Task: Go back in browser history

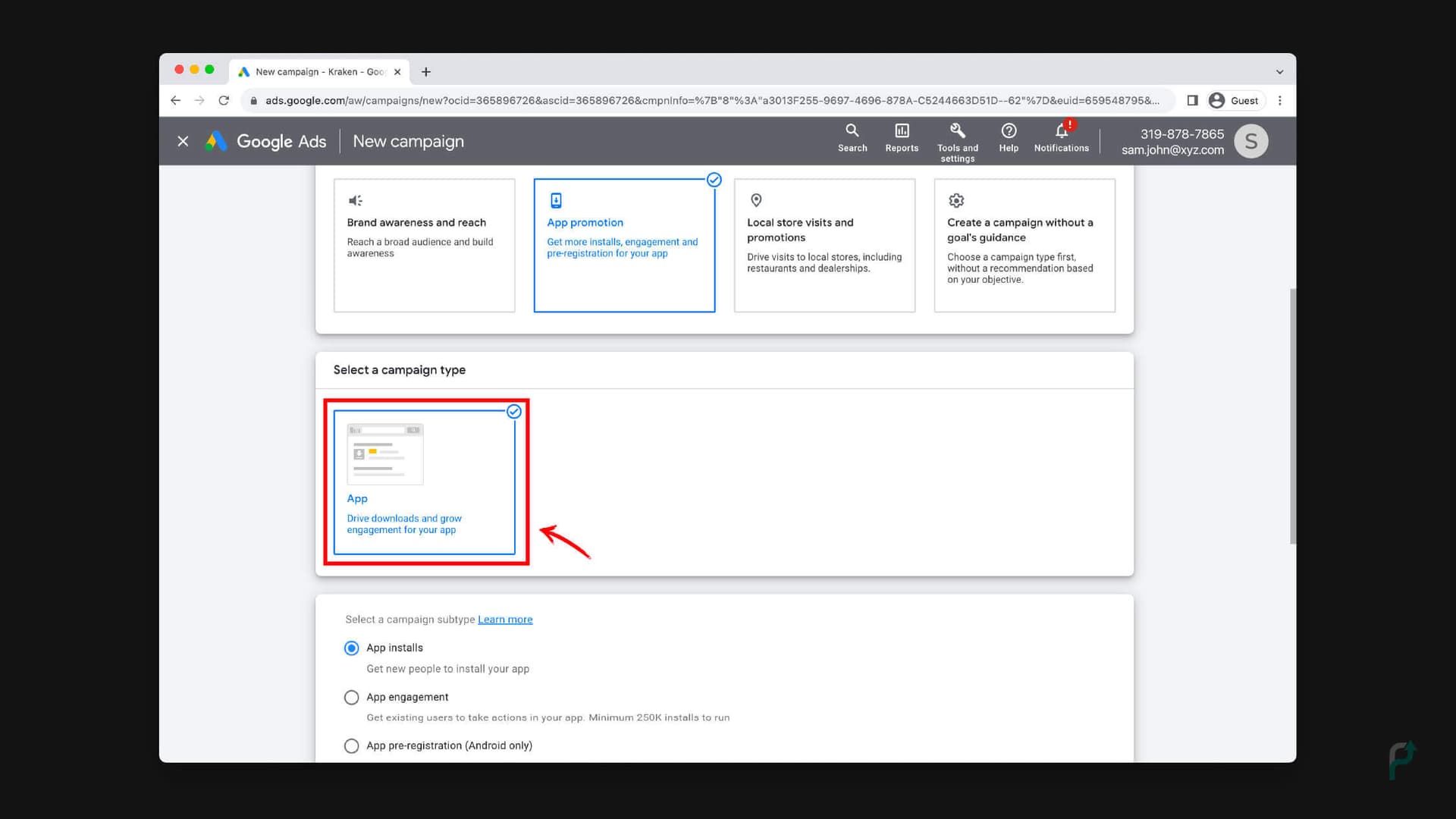Action: 176,100
